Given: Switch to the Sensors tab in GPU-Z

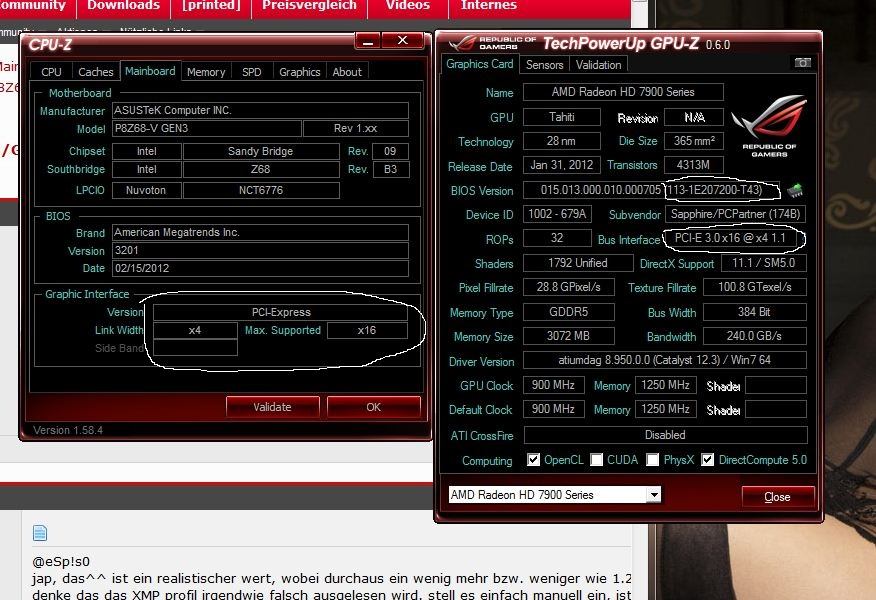Looking at the screenshot, I should [x=545, y=65].
